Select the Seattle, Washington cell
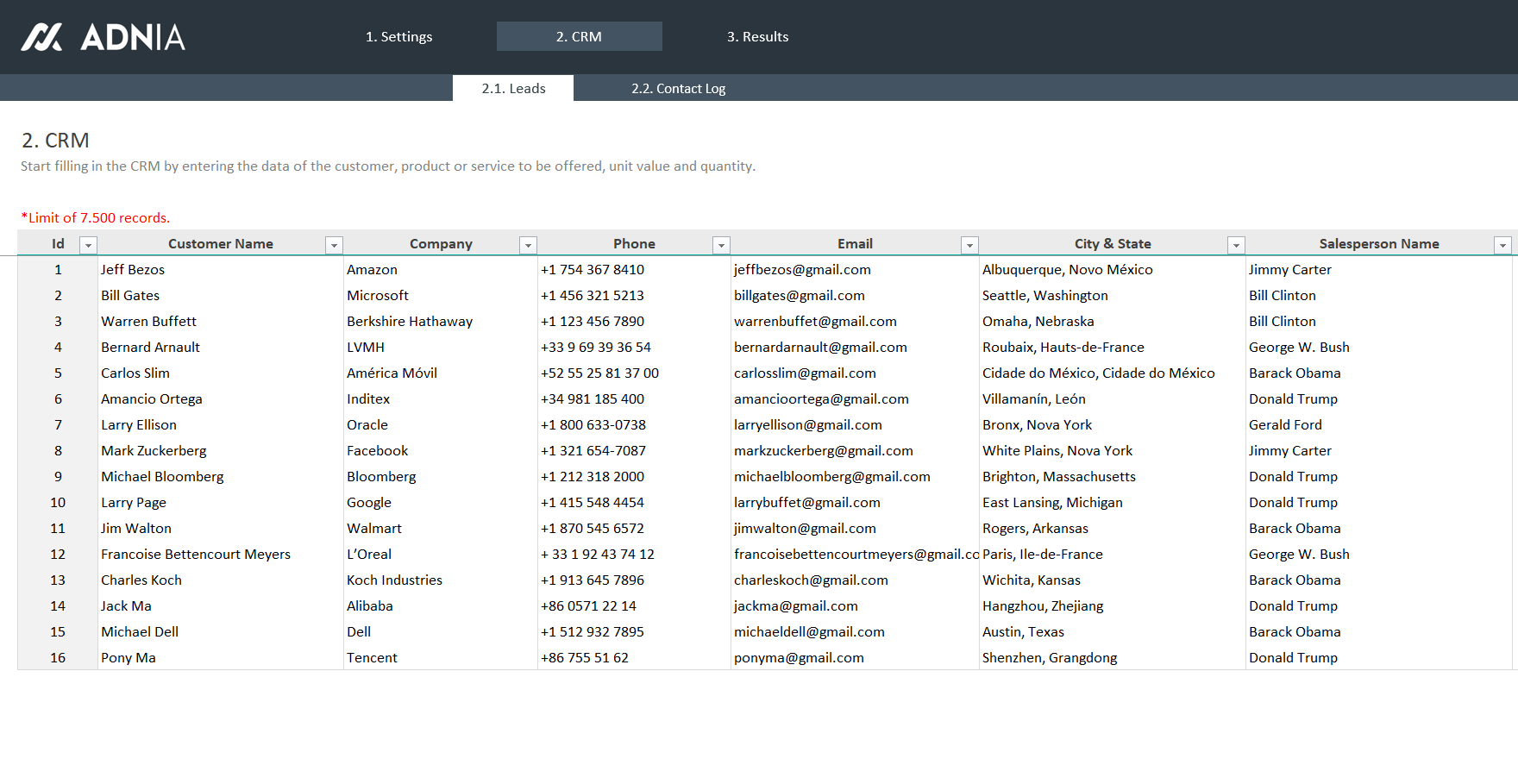This screenshot has width=1518, height=784. (x=1113, y=295)
